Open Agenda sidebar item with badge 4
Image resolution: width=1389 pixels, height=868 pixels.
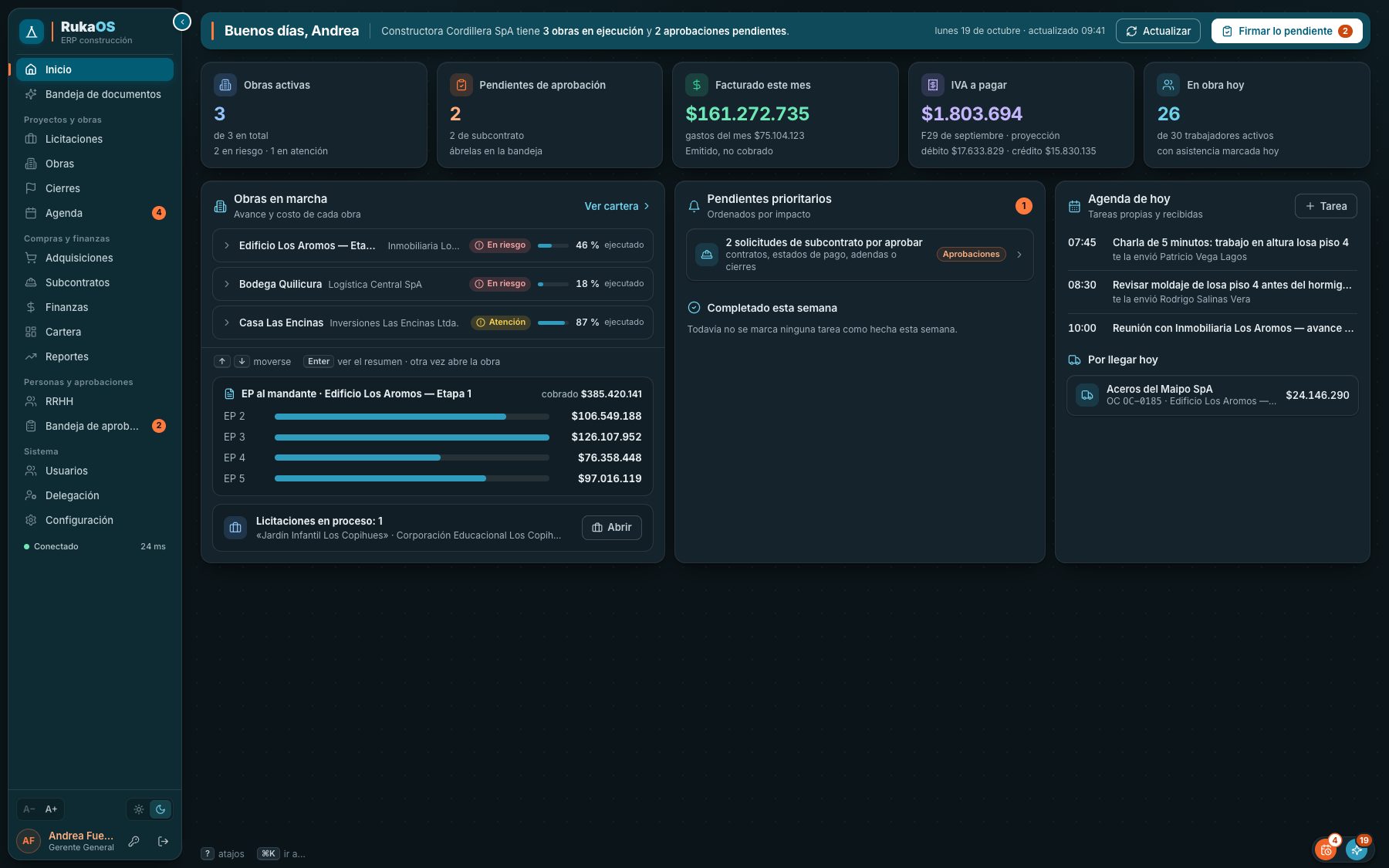tap(95, 213)
